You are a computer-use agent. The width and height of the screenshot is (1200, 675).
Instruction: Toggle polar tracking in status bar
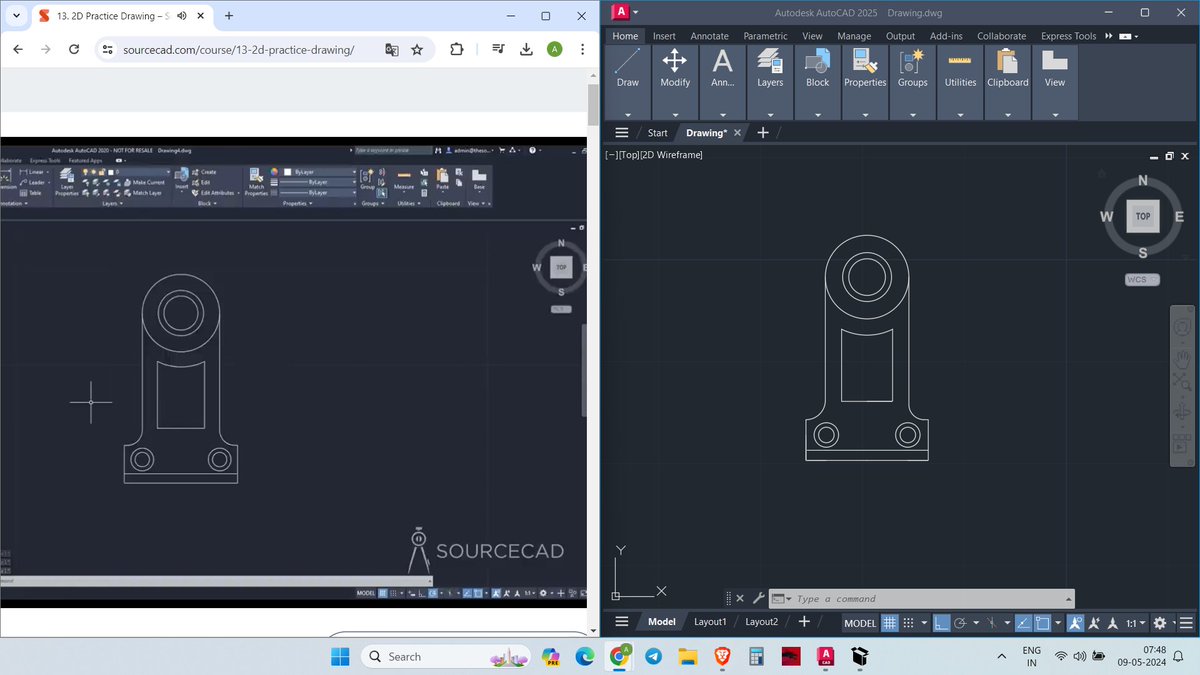coord(959,623)
